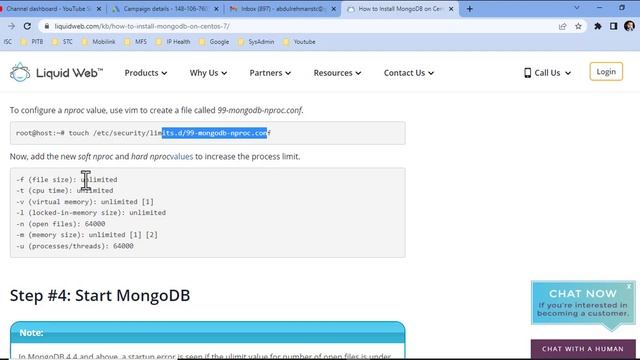Switch to the Campaign details tab
This screenshot has height=360, width=640.
pyautogui.click(x=165, y=9)
